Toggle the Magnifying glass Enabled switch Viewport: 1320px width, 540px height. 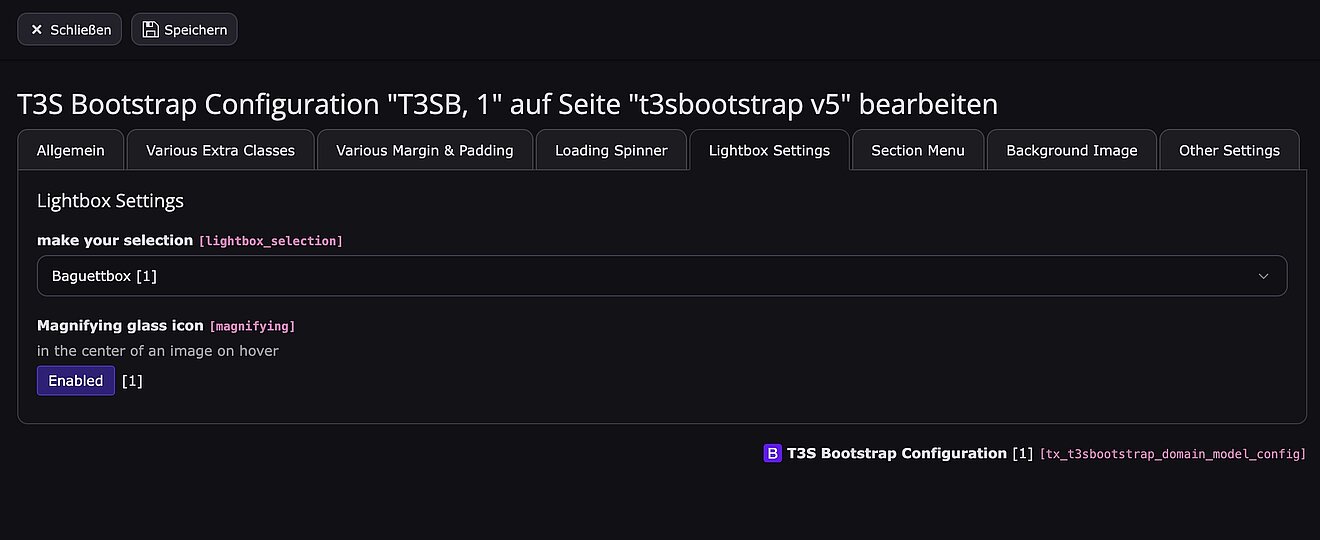pyautogui.click(x=76, y=381)
